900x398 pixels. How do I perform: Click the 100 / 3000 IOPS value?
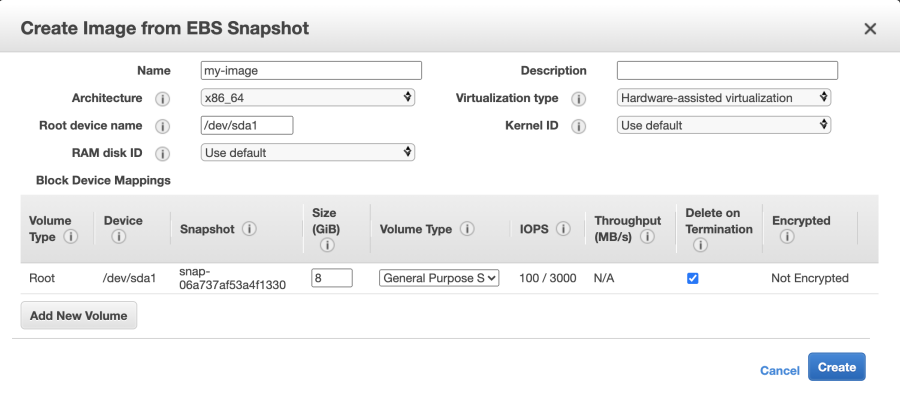pos(548,278)
